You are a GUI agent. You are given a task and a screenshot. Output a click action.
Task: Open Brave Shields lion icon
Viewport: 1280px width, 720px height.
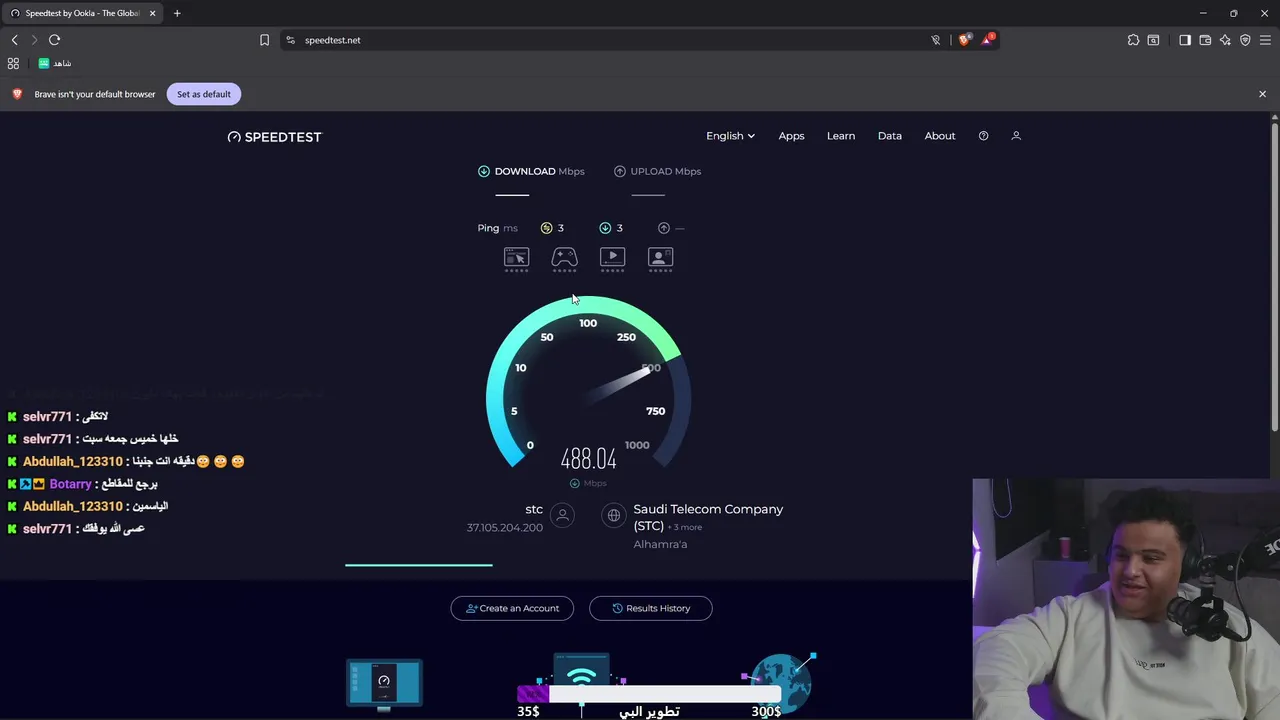(x=964, y=40)
